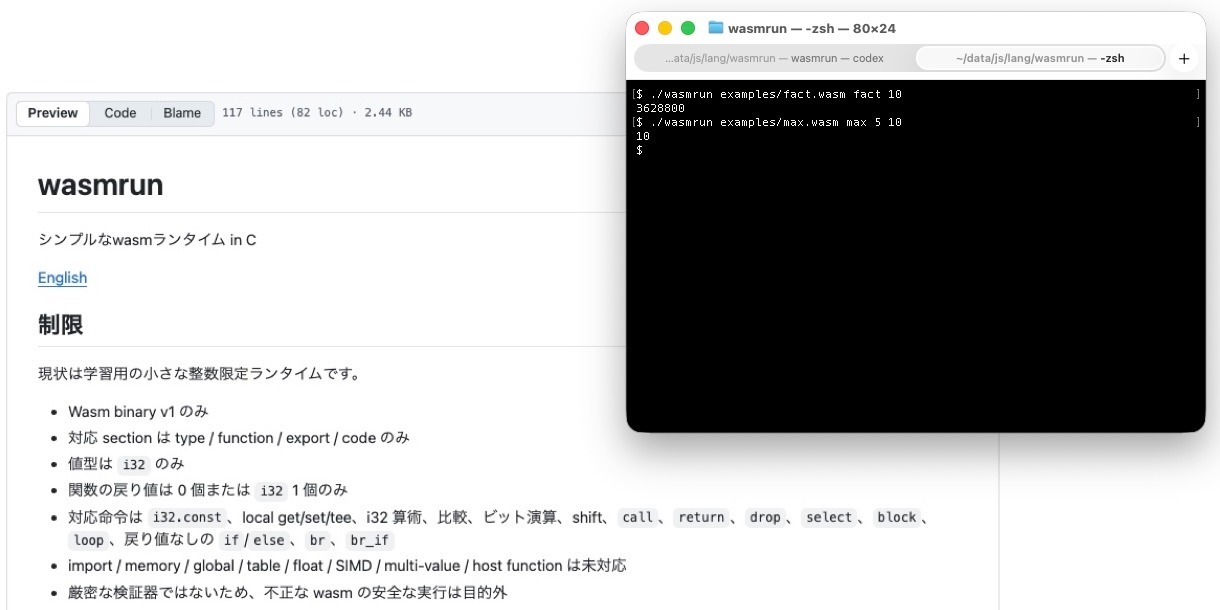1220x610 pixels.
Task: Select the -zsh terminal tab
Action: click(x=1040, y=59)
